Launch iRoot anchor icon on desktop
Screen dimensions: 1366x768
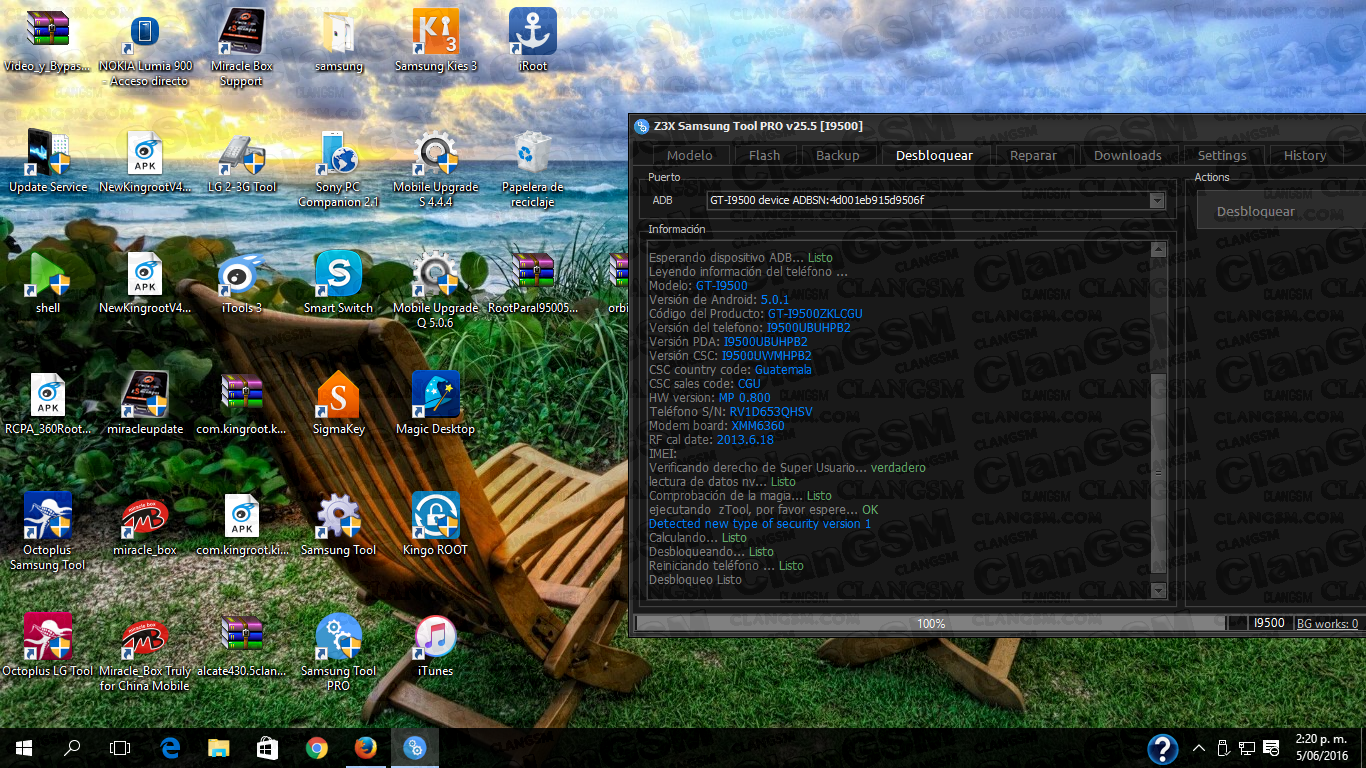[x=533, y=32]
